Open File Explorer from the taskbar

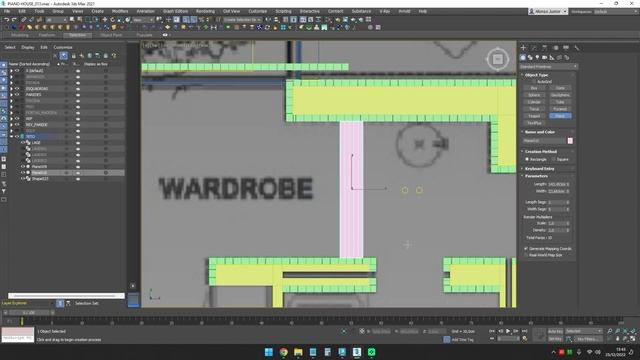pyautogui.click(x=298, y=352)
